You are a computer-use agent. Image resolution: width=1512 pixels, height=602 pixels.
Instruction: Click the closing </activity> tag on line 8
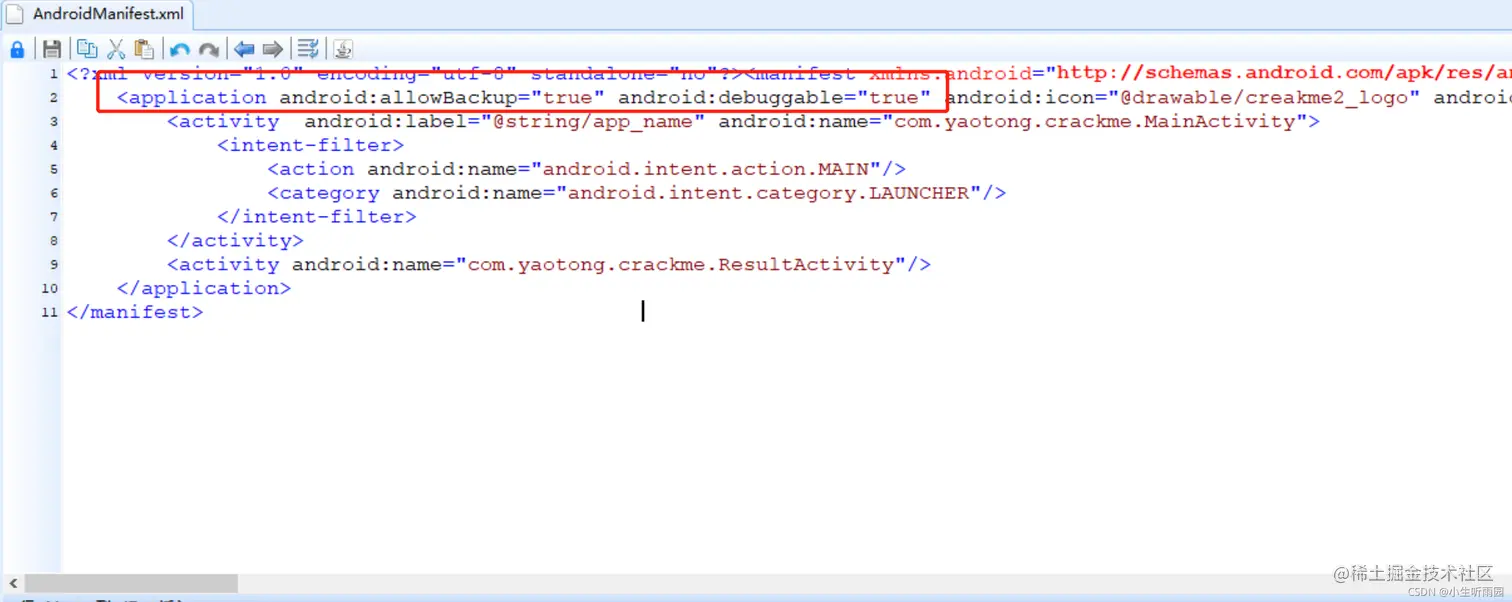click(235, 241)
